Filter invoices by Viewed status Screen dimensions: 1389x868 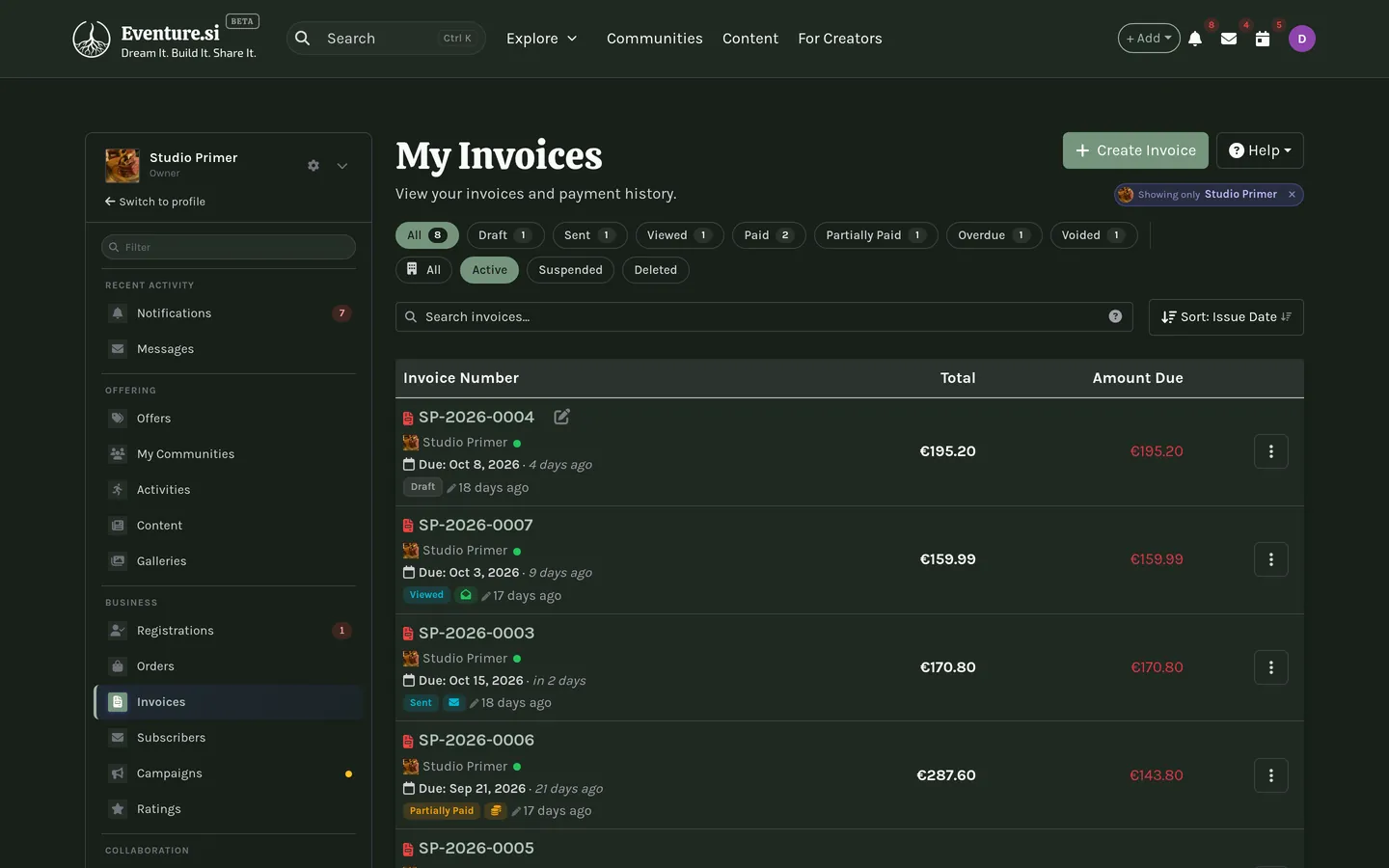[679, 235]
